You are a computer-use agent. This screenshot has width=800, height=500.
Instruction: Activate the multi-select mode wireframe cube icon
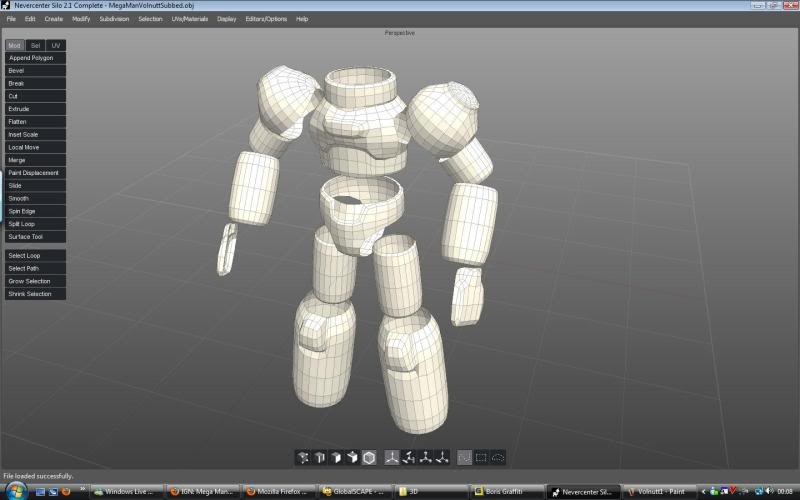tap(369, 457)
